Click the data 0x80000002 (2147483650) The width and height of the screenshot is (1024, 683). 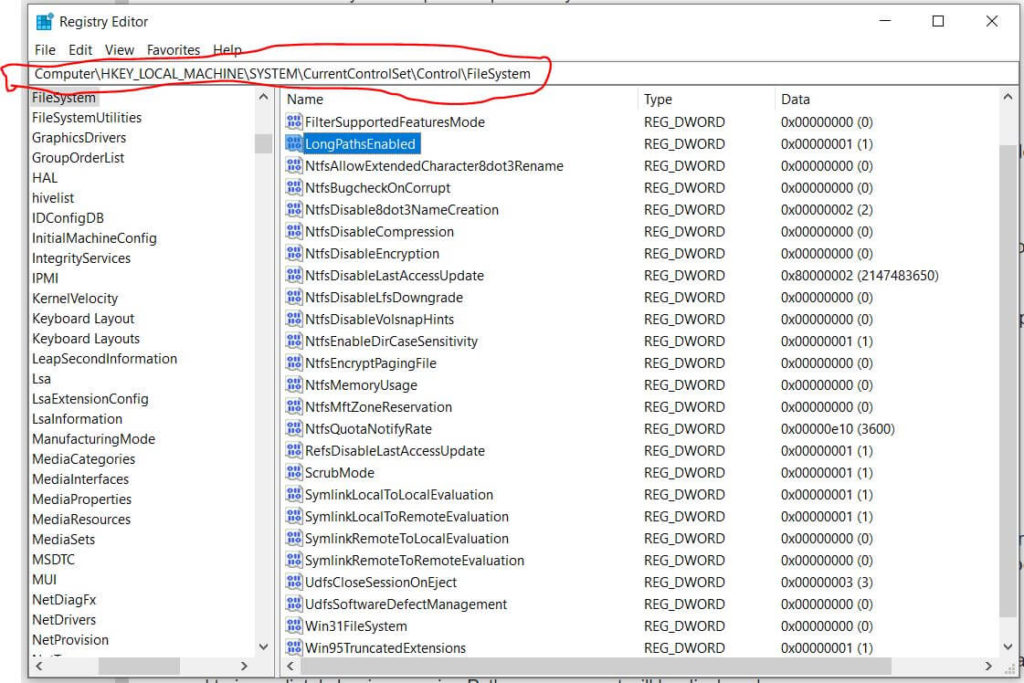coord(859,275)
